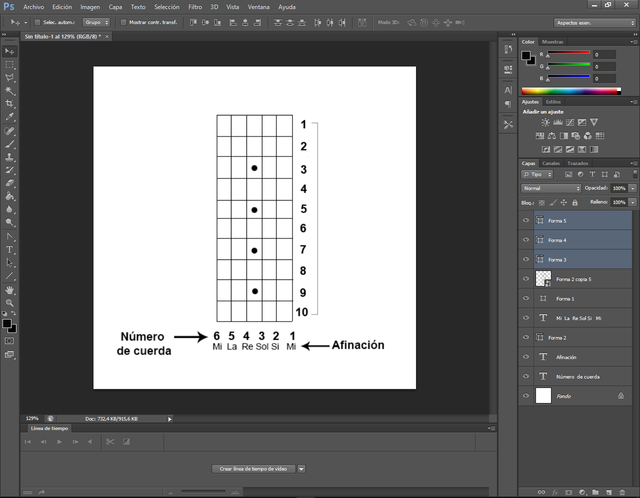The image size is (640, 498).
Task: Click the scissors split icon in timeline
Action: click(110, 442)
